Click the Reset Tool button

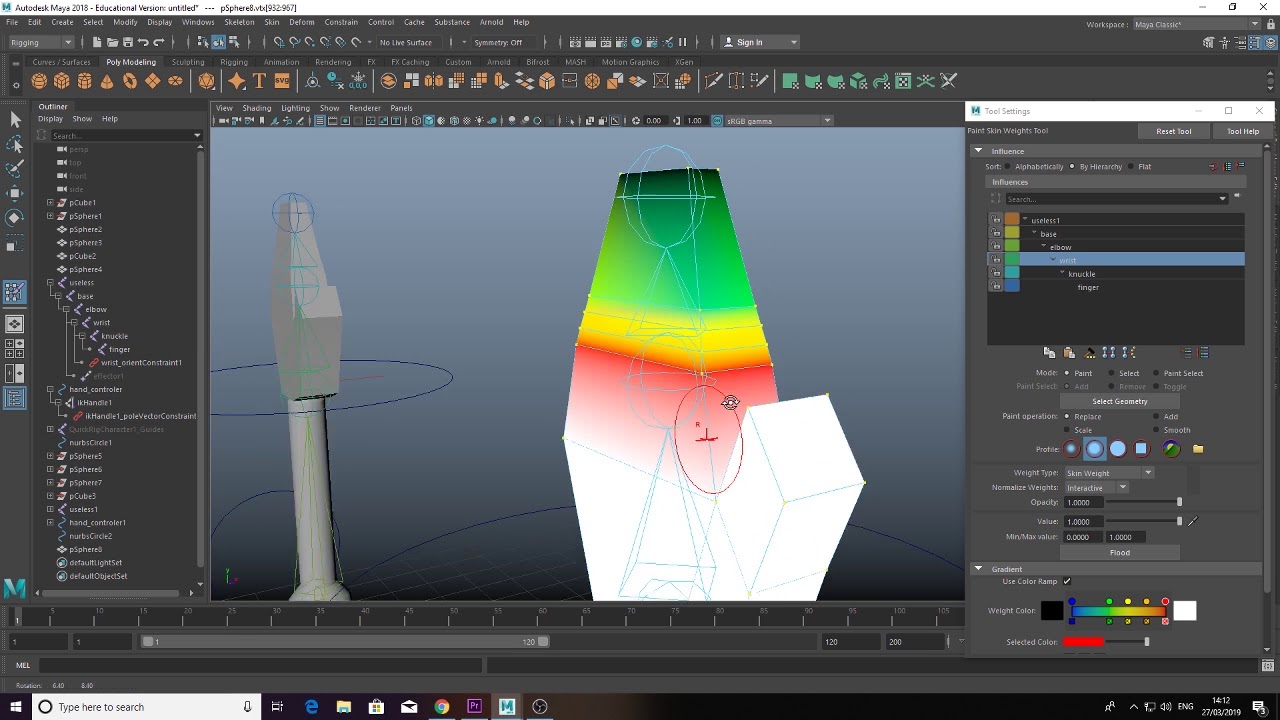1173,131
